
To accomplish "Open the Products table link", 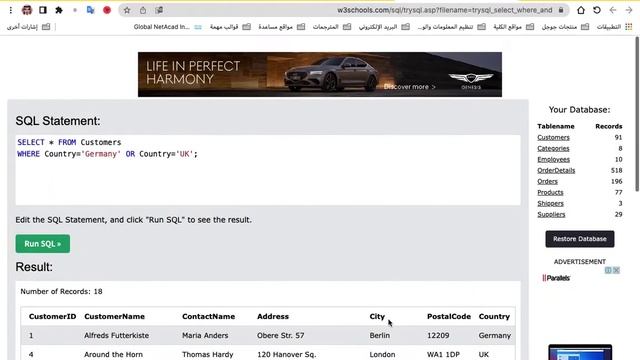I will pos(550,192).
